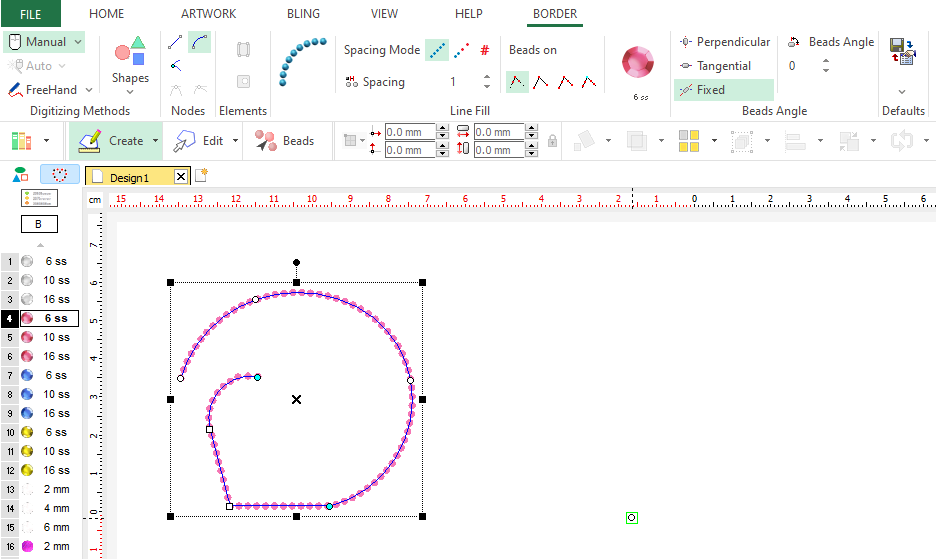Close the Design1 tab

(x=180, y=176)
